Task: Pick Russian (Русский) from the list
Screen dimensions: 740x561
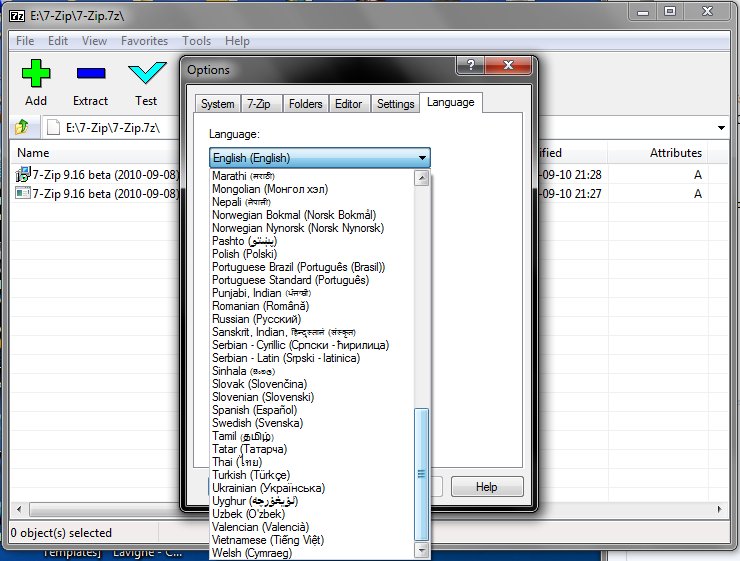Action: [311, 319]
